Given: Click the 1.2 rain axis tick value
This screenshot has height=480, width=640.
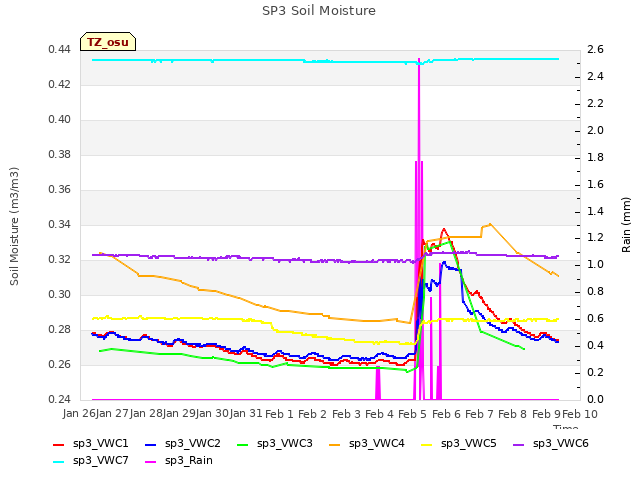Looking at the screenshot, I should click(595, 238).
